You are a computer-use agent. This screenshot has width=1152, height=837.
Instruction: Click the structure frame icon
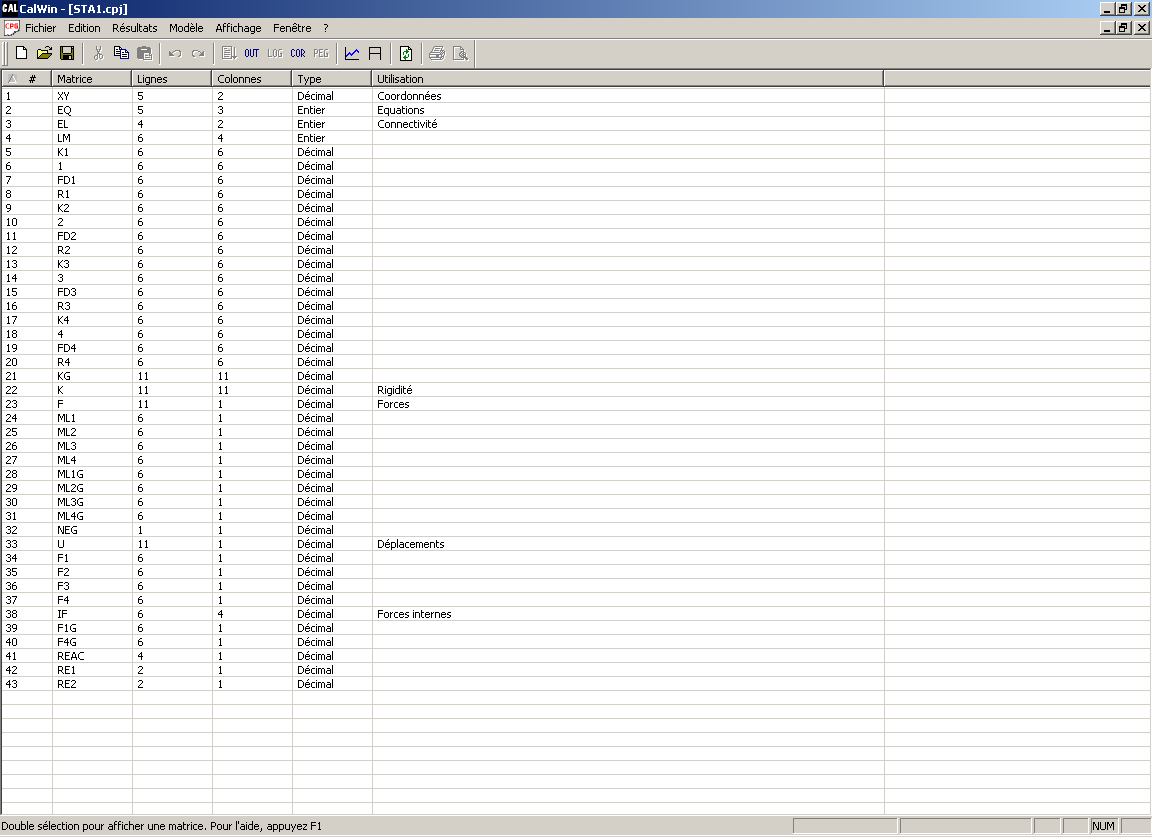pyautogui.click(x=375, y=53)
